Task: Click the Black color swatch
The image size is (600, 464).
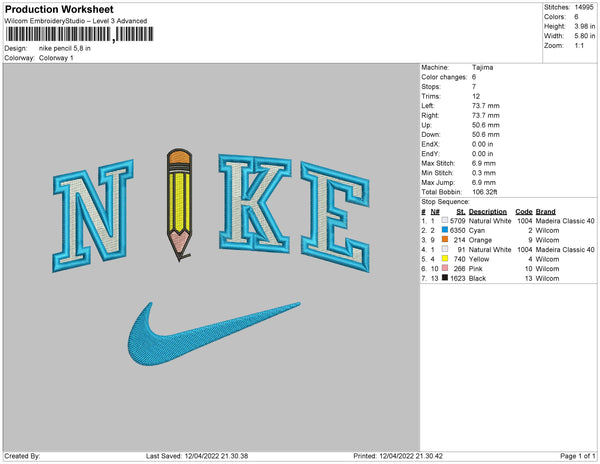Action: pos(445,278)
